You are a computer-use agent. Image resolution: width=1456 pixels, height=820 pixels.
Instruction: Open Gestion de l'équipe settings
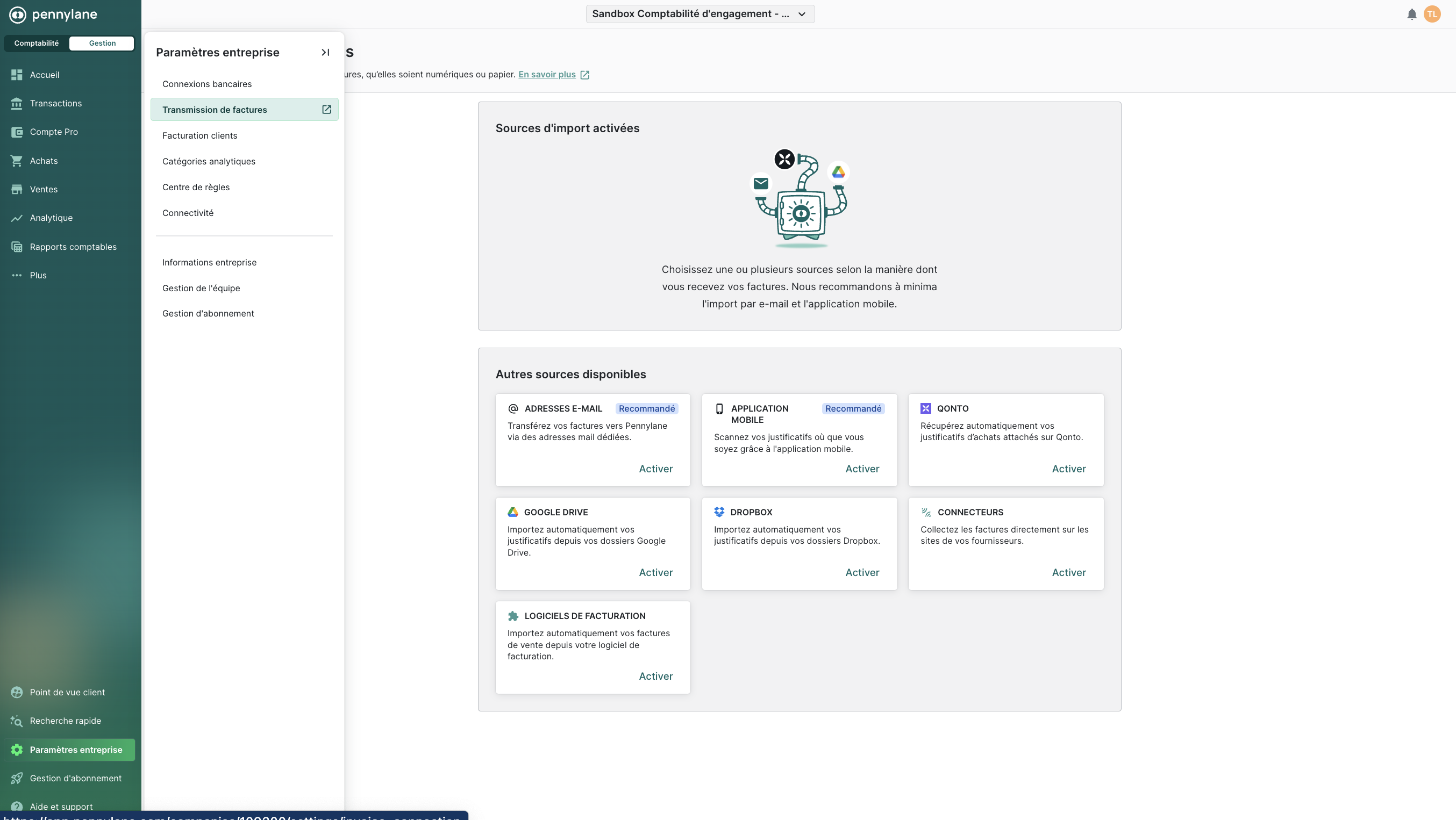(x=244, y=288)
